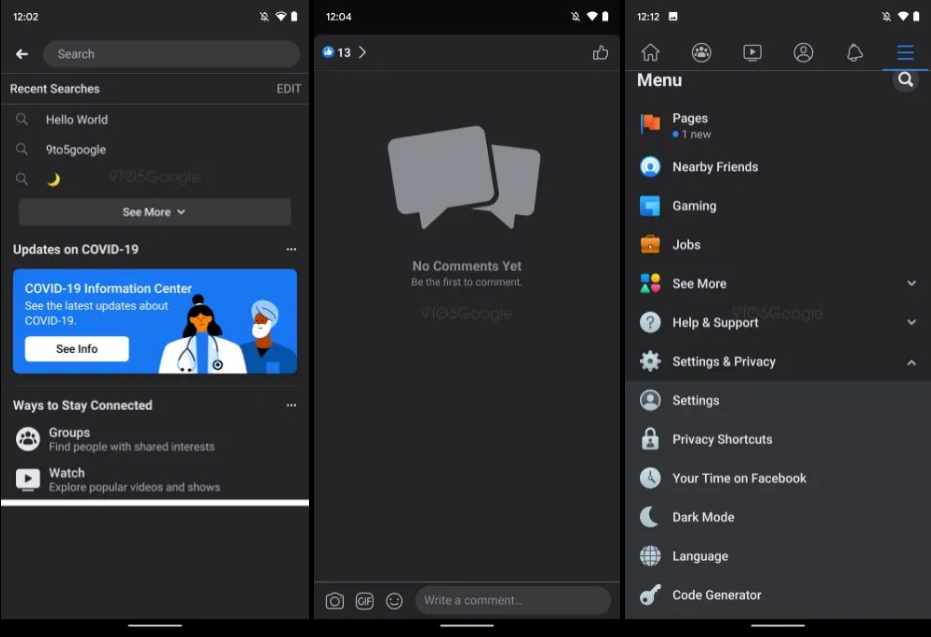Select the hamburger Menu tab

(x=905, y=53)
